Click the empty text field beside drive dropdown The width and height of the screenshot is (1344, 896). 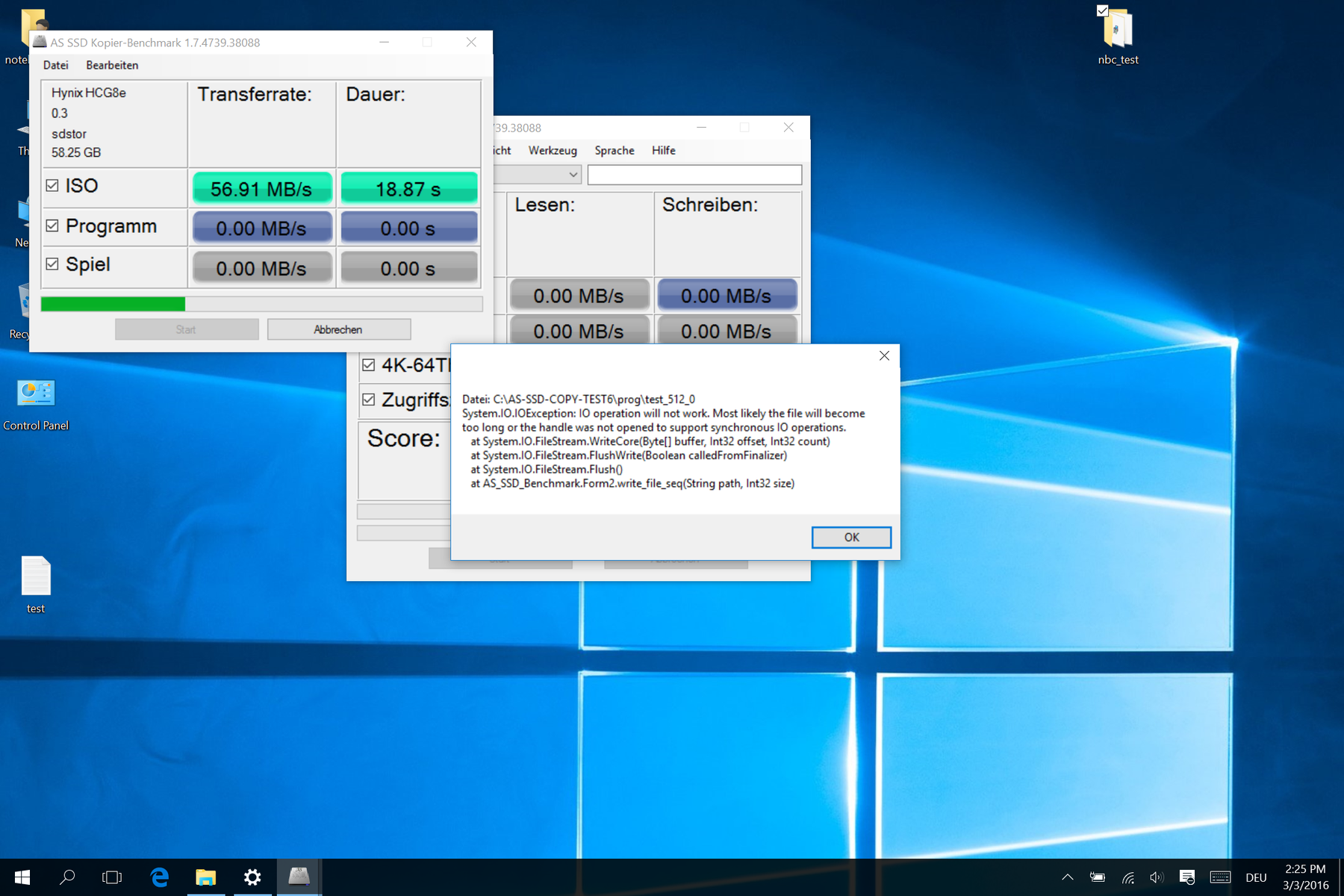[x=694, y=175]
